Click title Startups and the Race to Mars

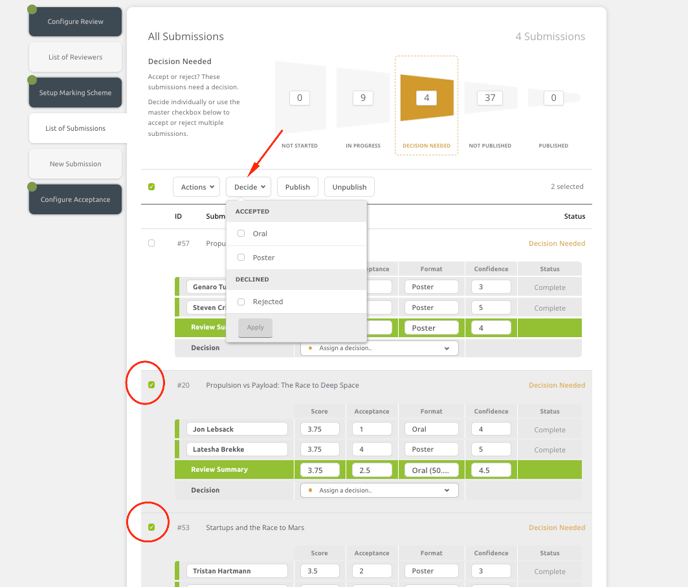[x=255, y=527]
